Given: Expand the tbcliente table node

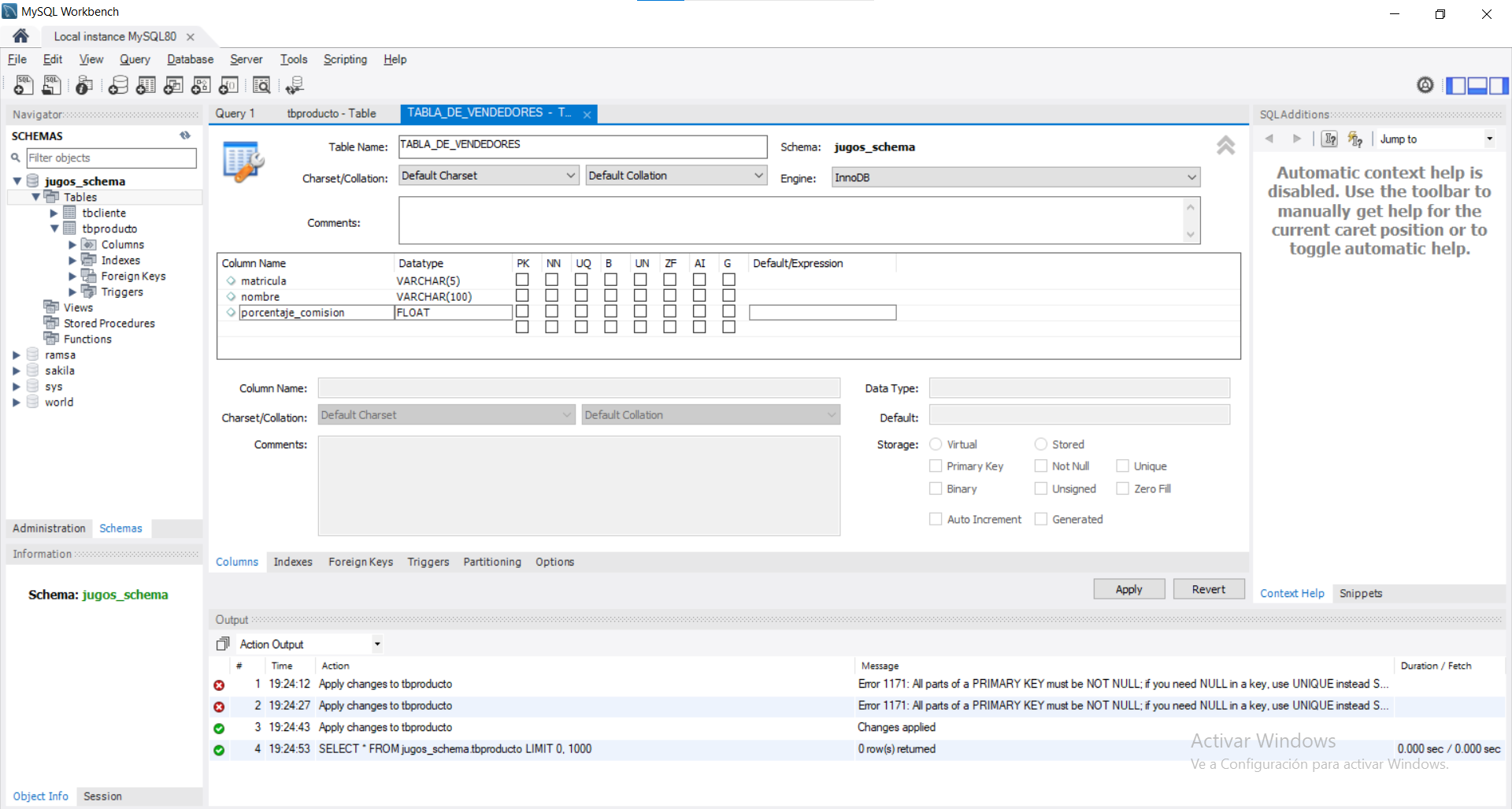Looking at the screenshot, I should [x=54, y=213].
